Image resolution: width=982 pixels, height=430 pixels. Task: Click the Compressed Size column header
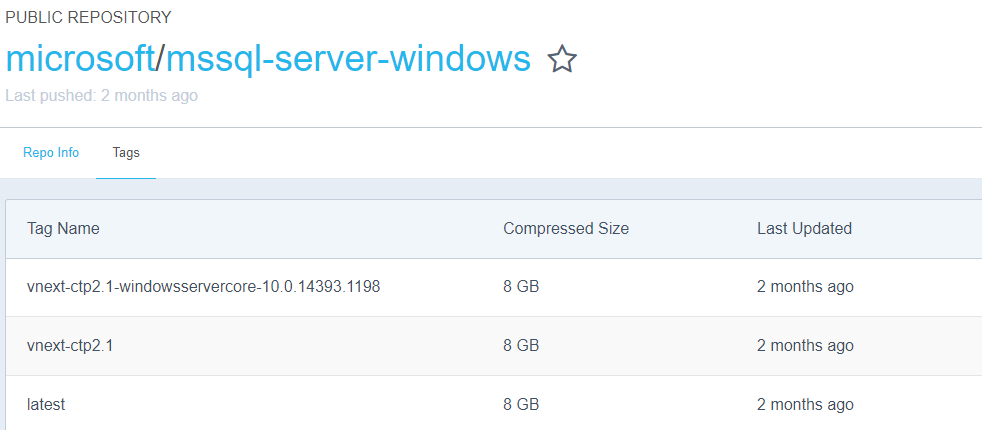pos(565,228)
